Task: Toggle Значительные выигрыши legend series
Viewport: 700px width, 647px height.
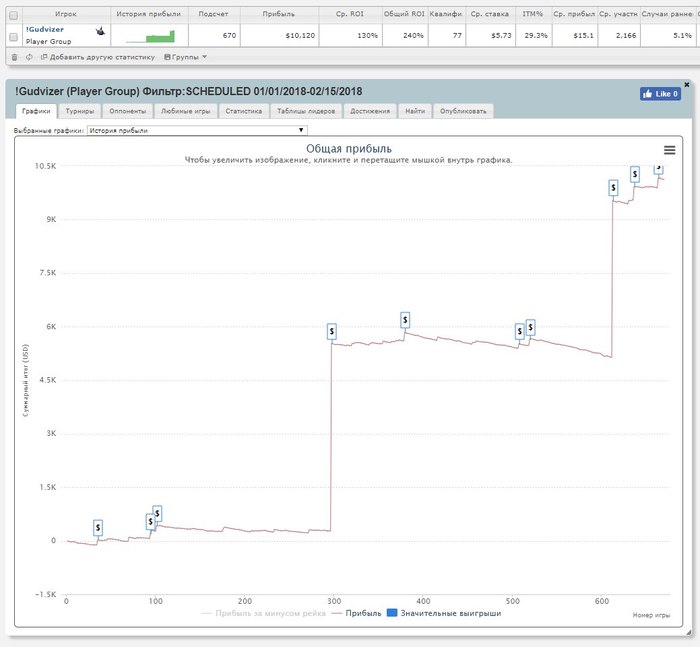Action: tap(444, 613)
